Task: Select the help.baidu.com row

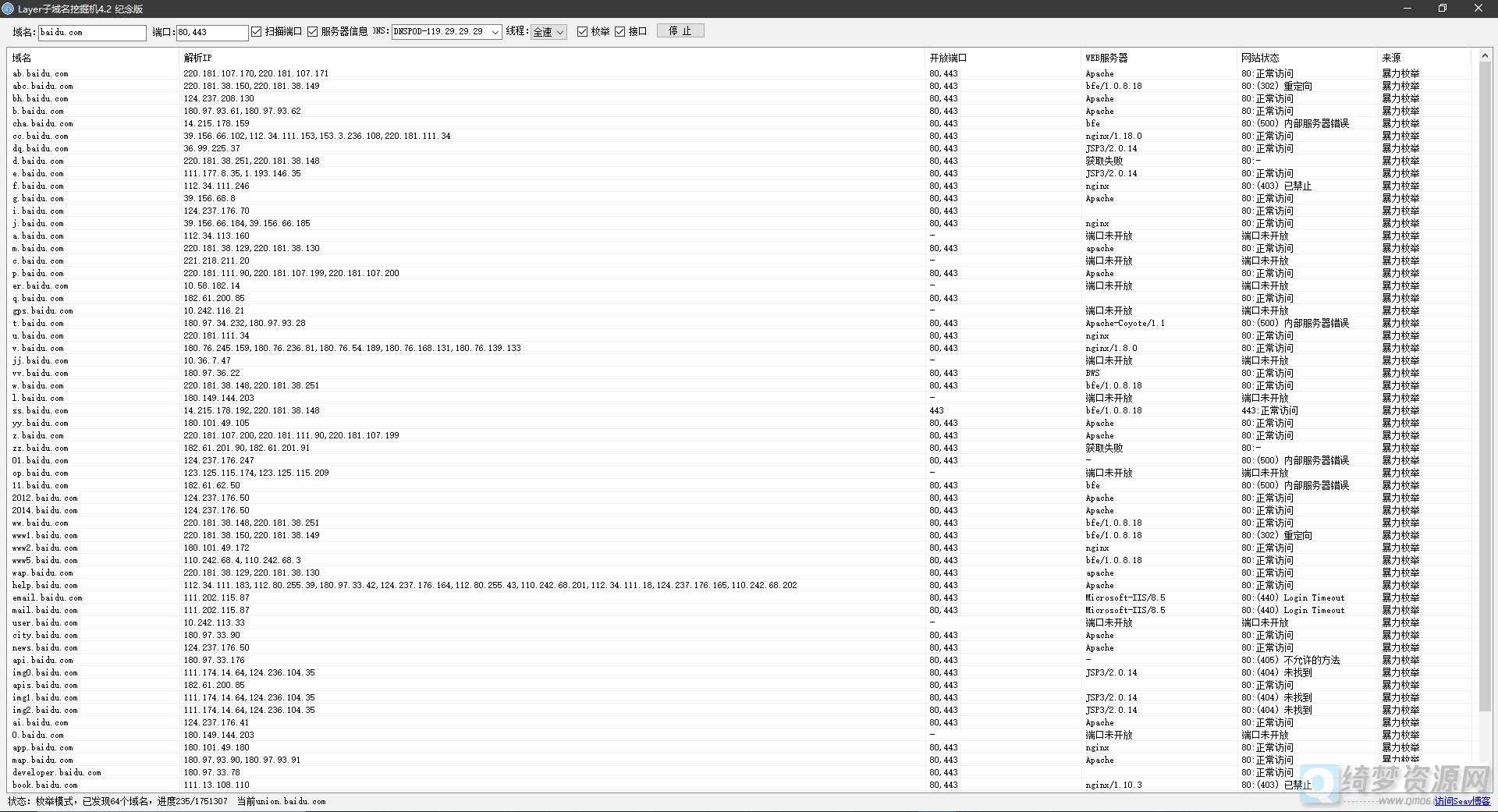Action: coord(741,585)
